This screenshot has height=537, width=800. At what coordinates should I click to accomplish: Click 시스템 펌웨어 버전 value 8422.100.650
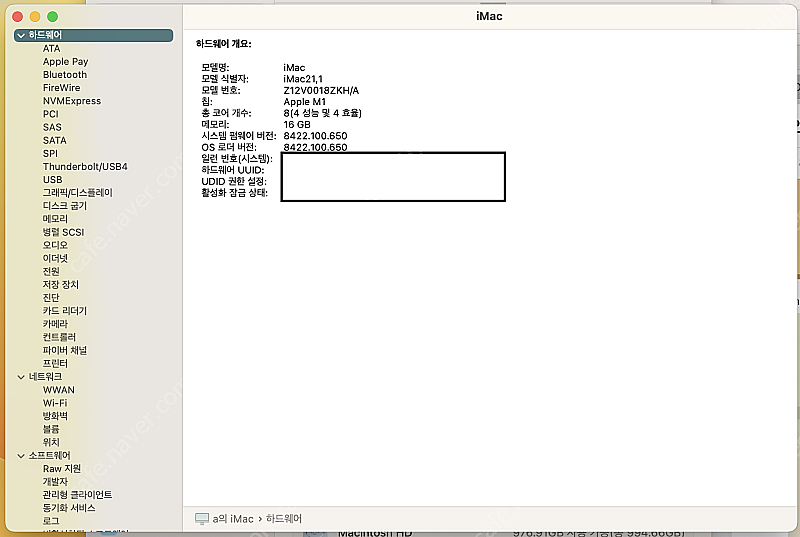(x=315, y=136)
